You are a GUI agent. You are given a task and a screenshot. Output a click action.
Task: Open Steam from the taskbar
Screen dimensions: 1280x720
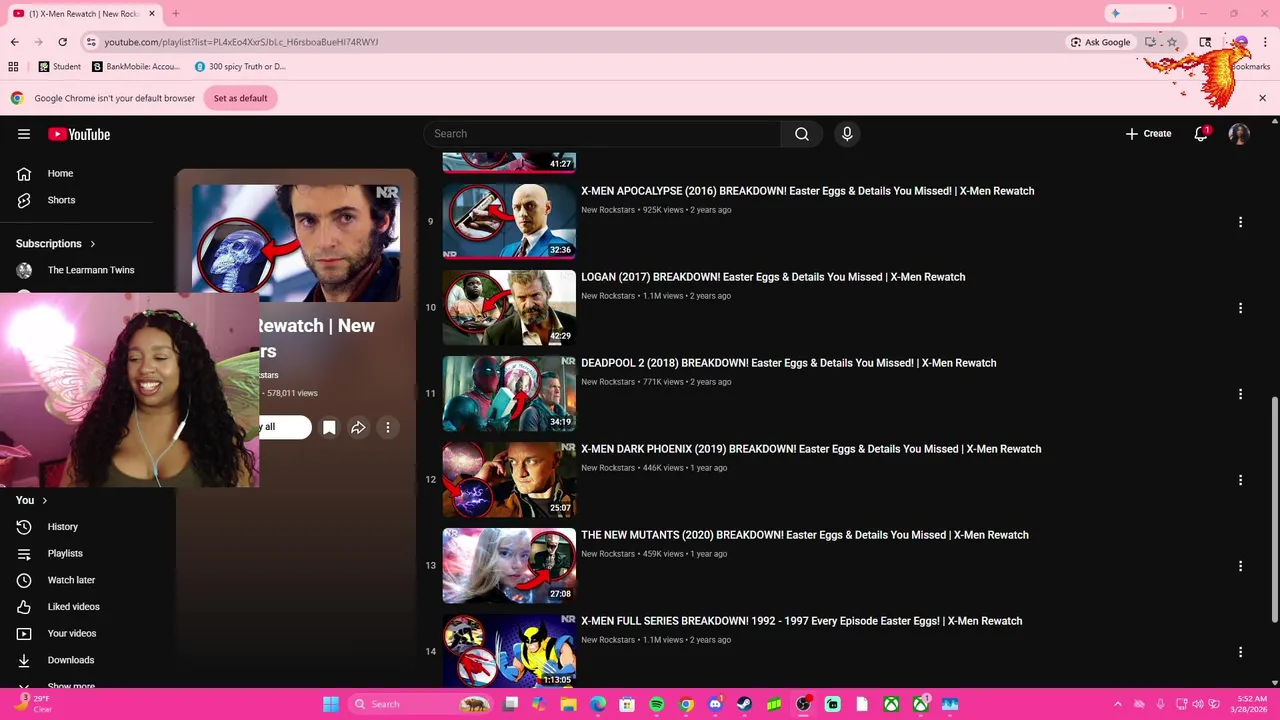tap(744, 704)
